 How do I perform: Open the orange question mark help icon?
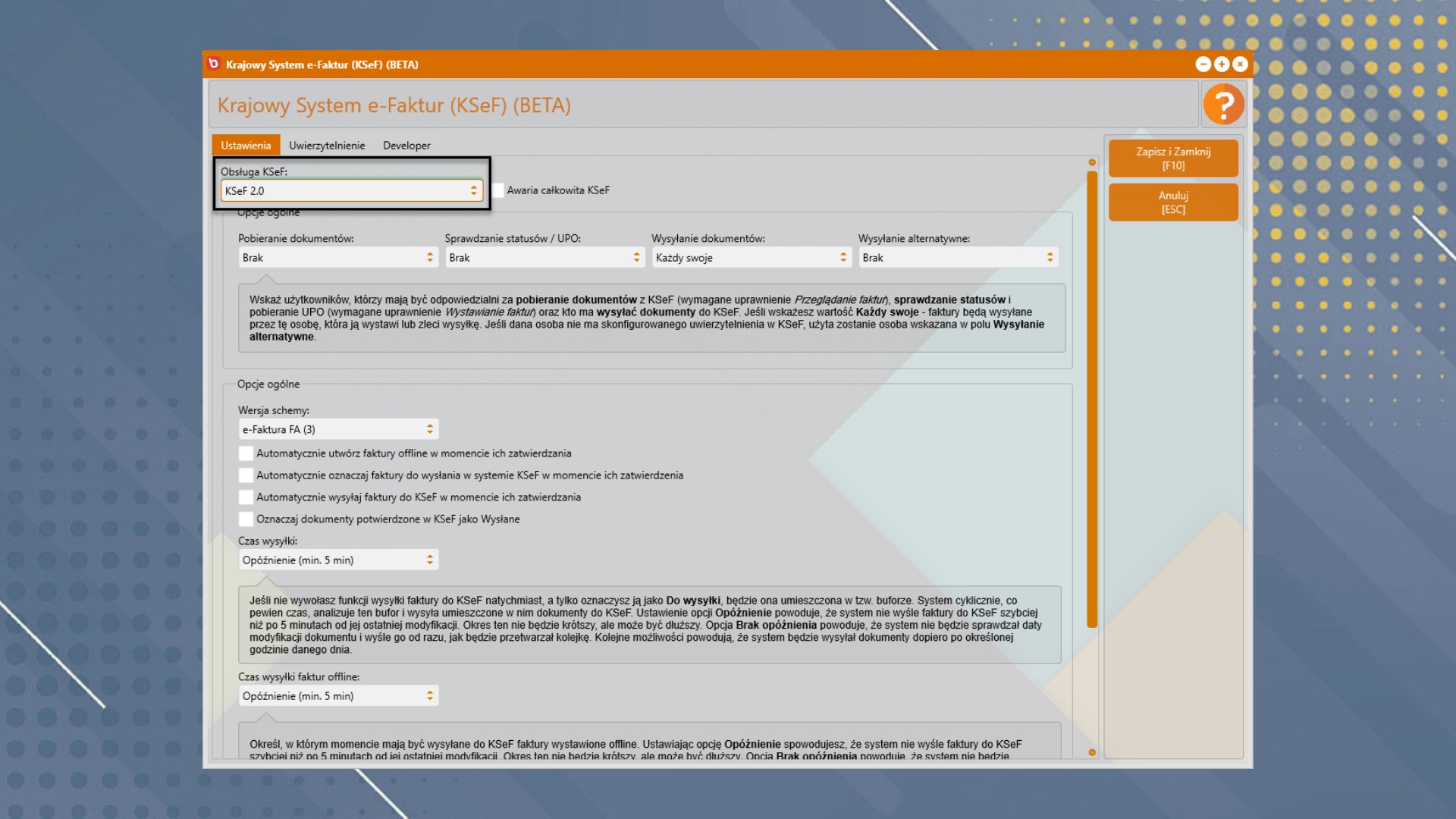[1223, 105]
